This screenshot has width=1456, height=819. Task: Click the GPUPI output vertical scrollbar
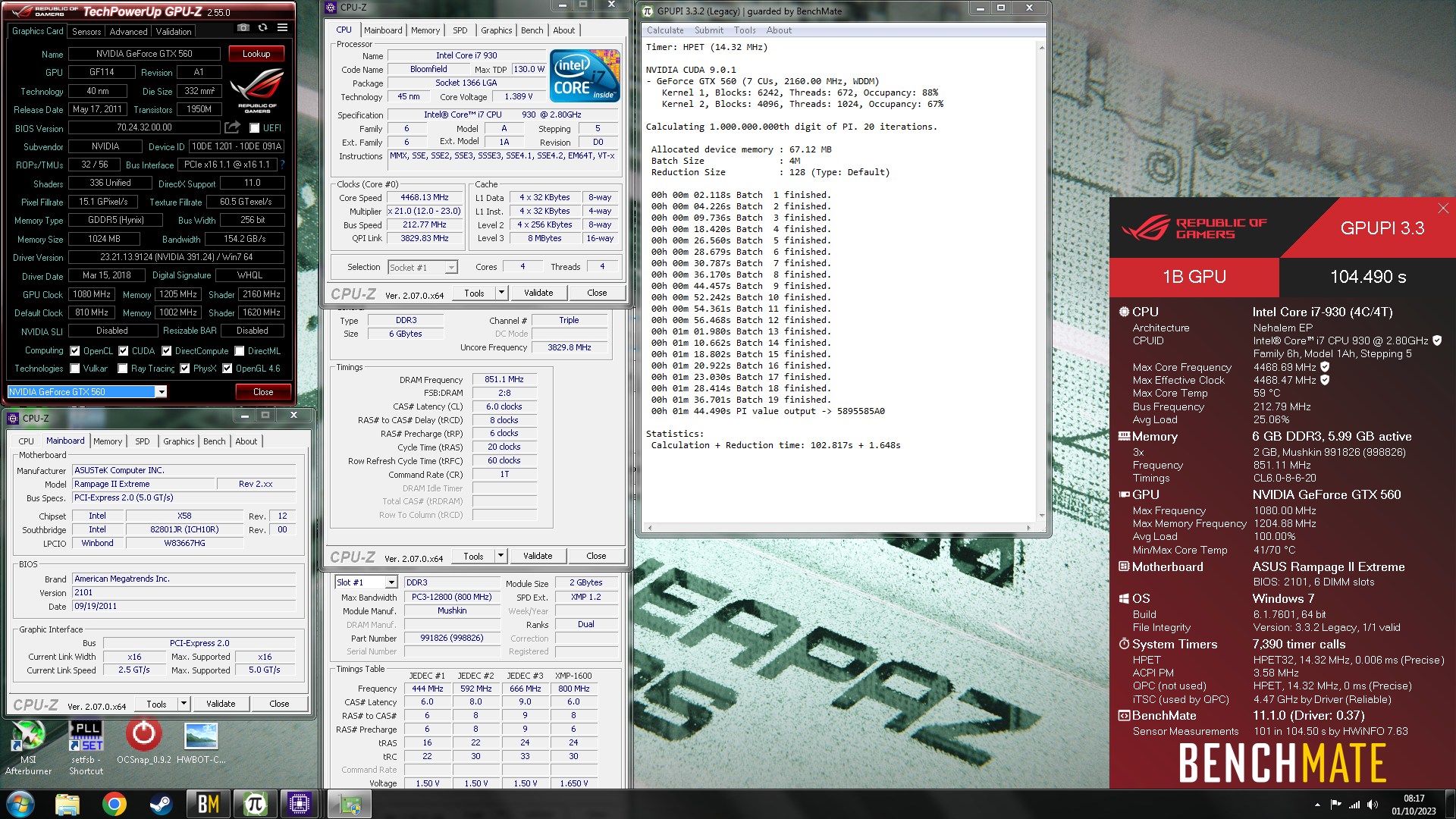click(1041, 281)
